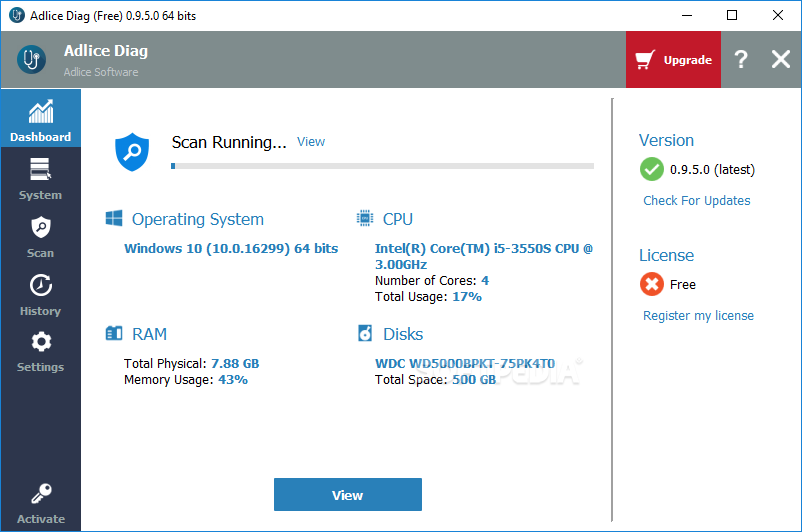
Task: Click the green checkmark version status icon
Action: pyautogui.click(x=652, y=169)
